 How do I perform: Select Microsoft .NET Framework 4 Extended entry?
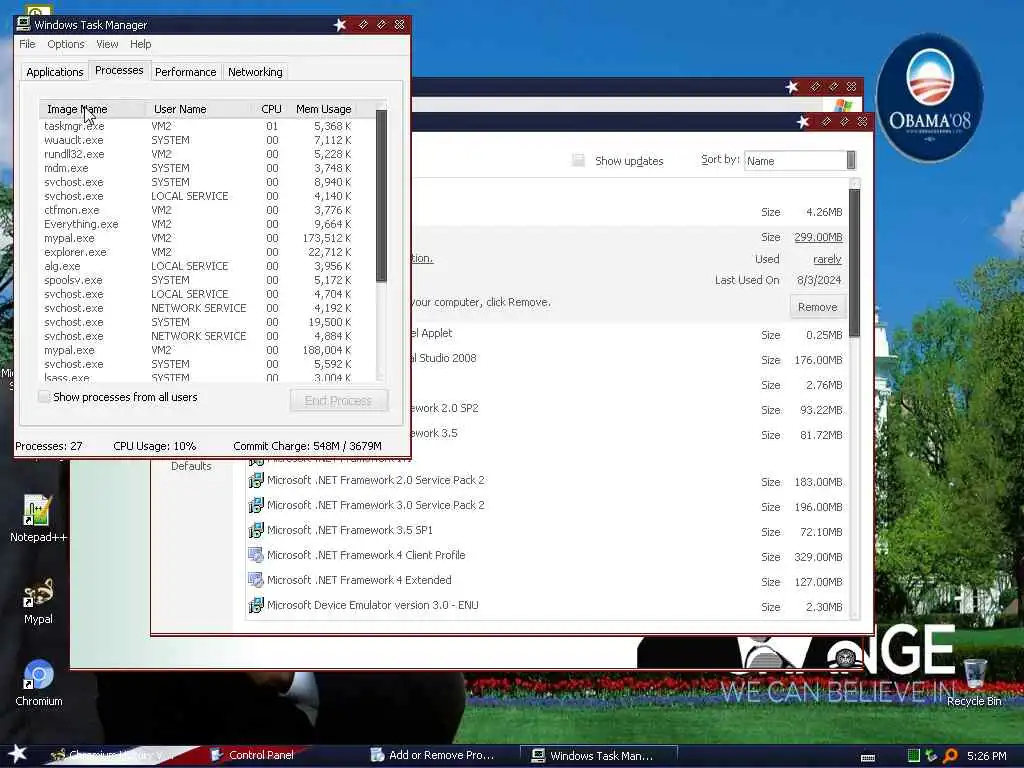547,581
